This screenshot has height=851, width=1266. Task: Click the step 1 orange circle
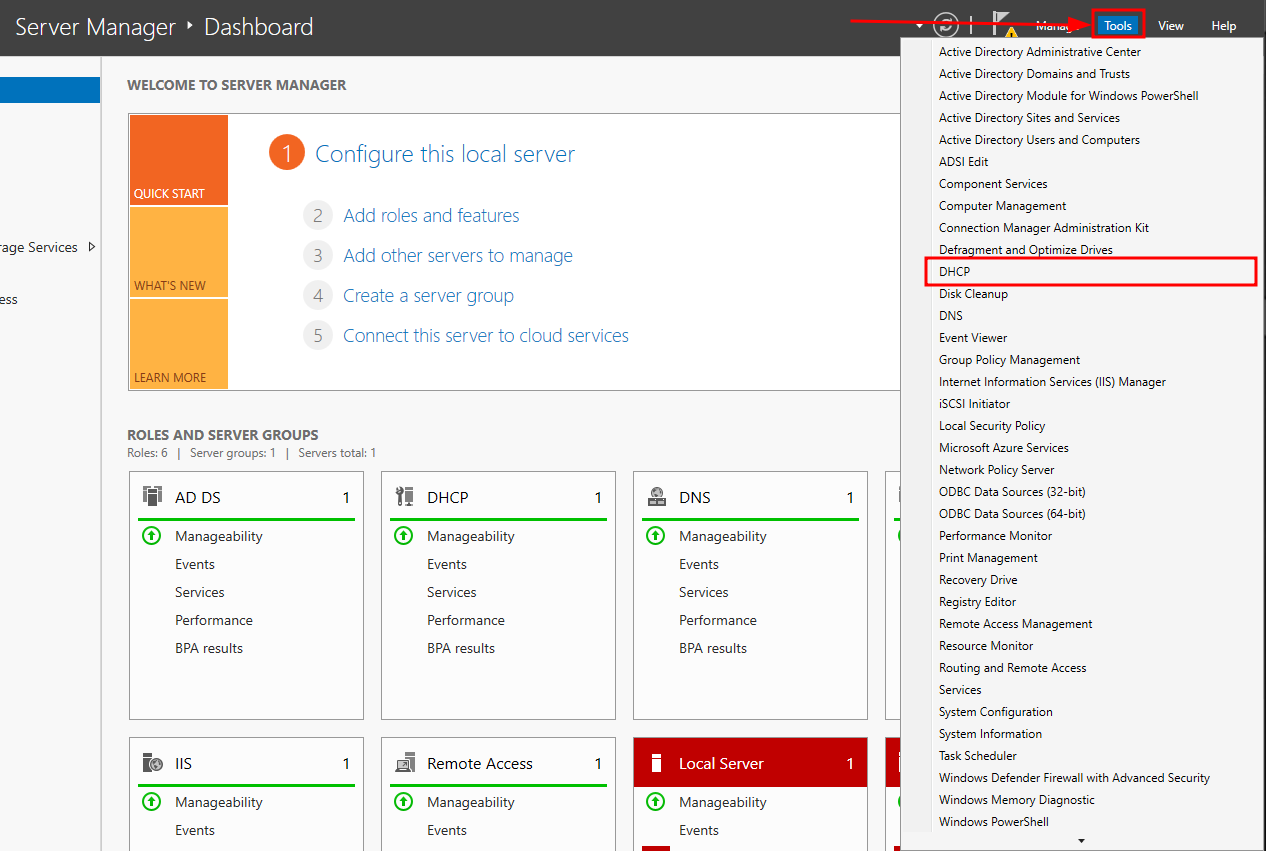tap(286, 154)
